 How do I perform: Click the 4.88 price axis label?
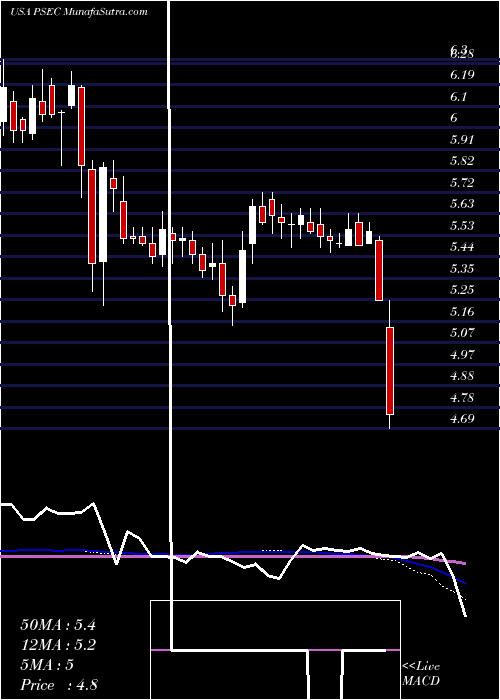[462, 376]
